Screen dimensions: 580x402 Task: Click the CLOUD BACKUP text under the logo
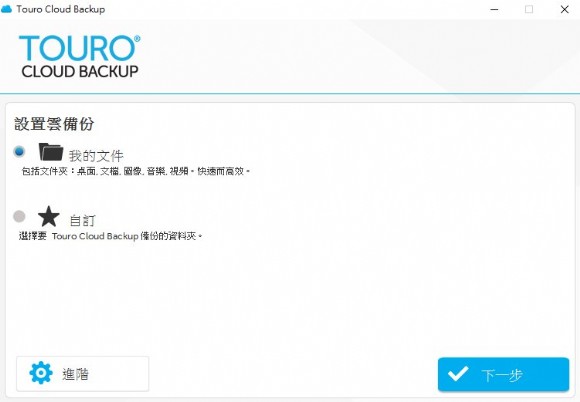click(x=80, y=71)
